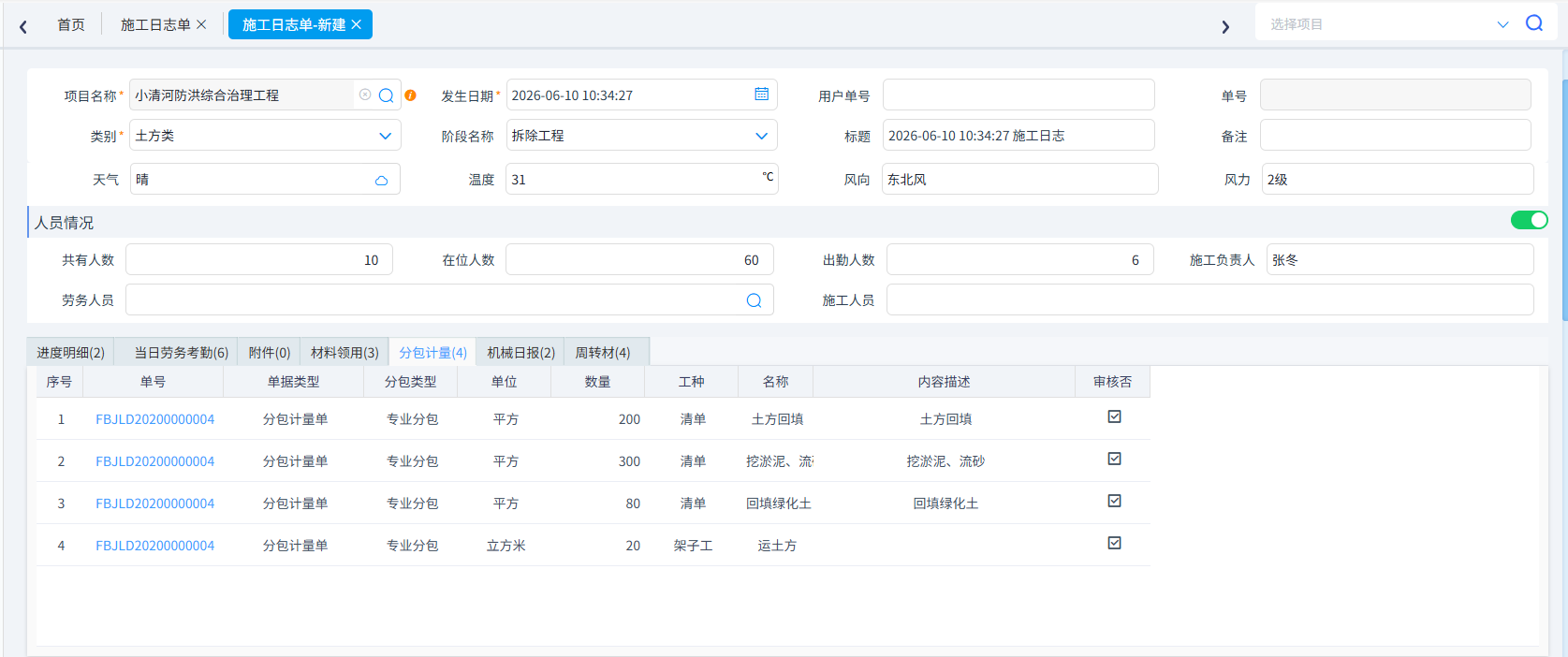Click the 数量 column header

[598, 382]
